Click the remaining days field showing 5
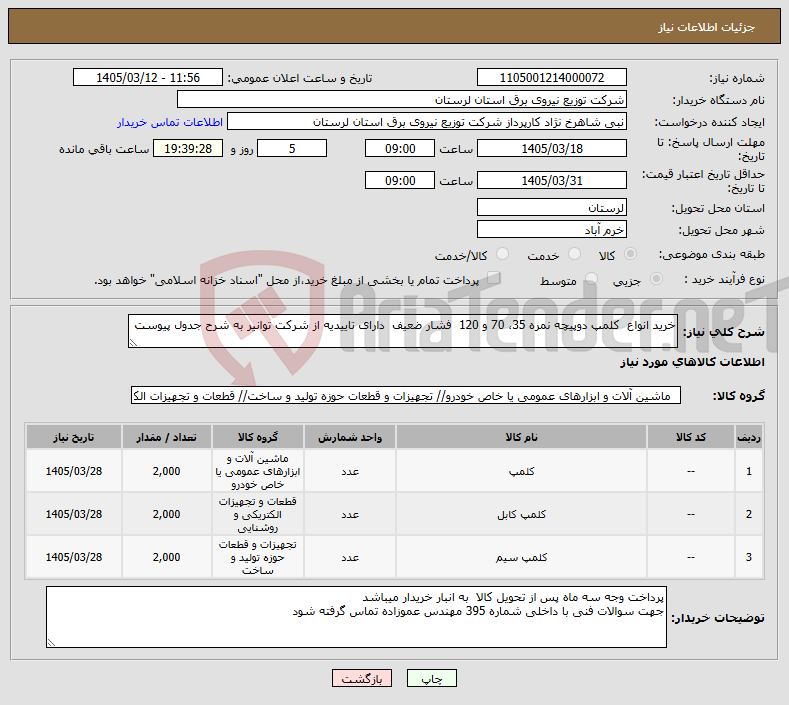The height and width of the screenshot is (705, 789). coord(292,148)
